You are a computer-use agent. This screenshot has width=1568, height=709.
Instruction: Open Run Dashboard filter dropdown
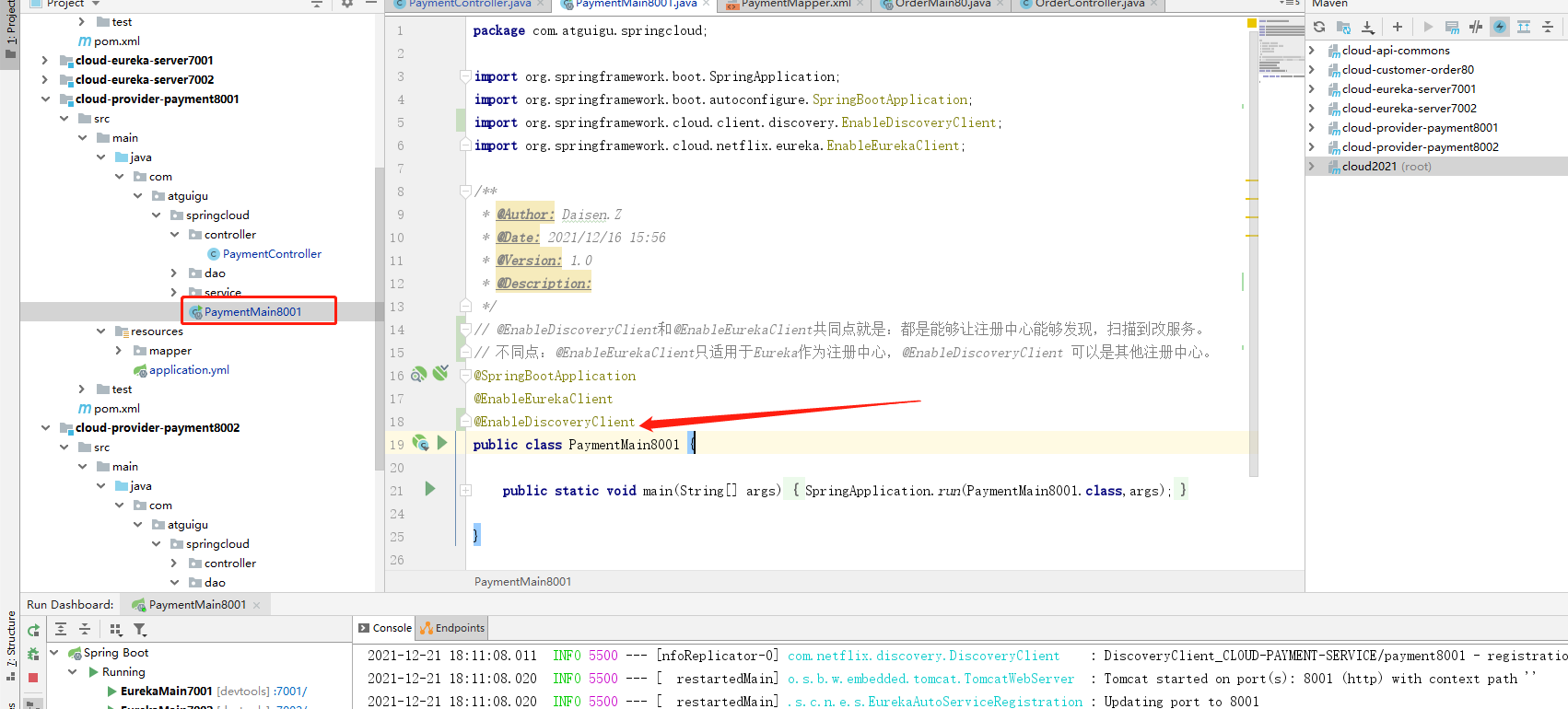click(140, 629)
